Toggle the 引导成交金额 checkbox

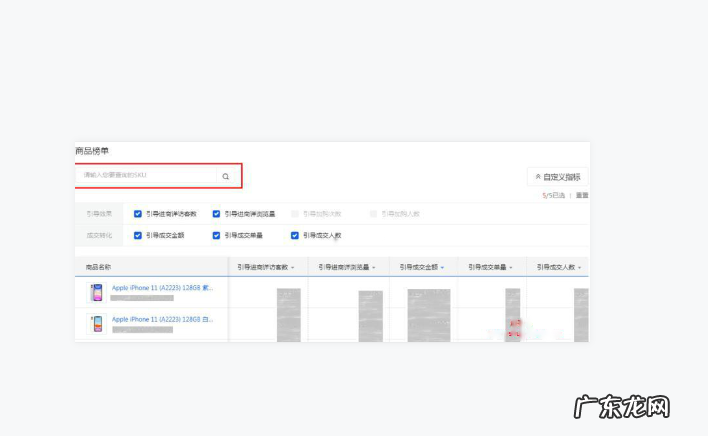(138, 236)
